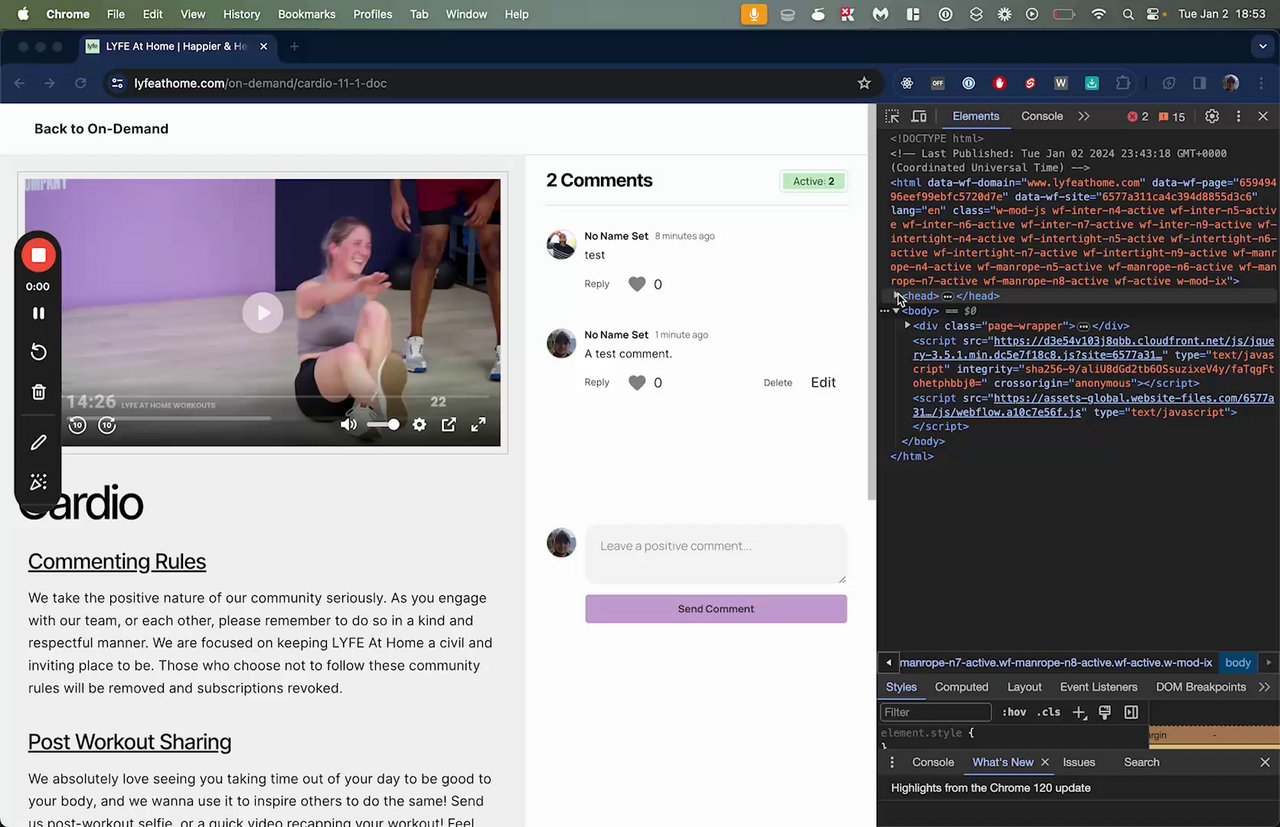1280x827 pixels.
Task: Focus the 'Leave a positive comment...' text box
Action: pyautogui.click(x=716, y=554)
